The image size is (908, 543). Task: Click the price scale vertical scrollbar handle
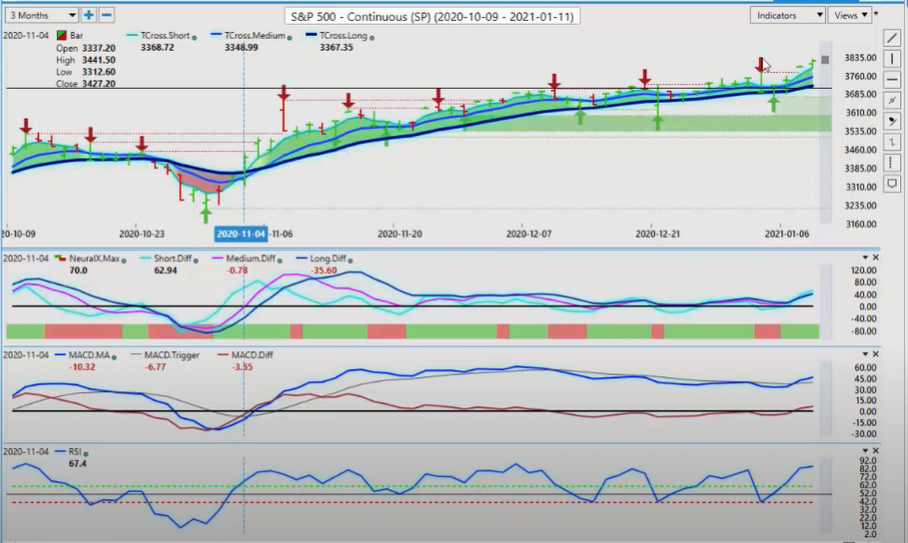(825, 60)
